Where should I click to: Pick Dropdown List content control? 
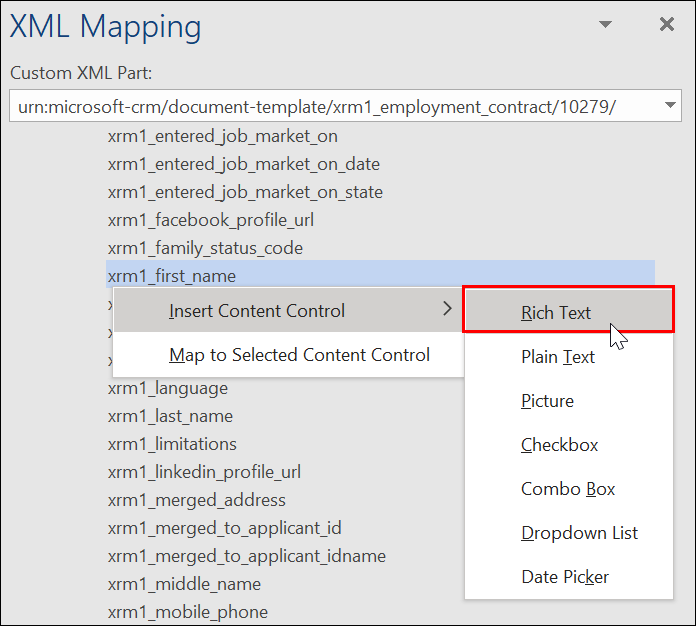[579, 533]
